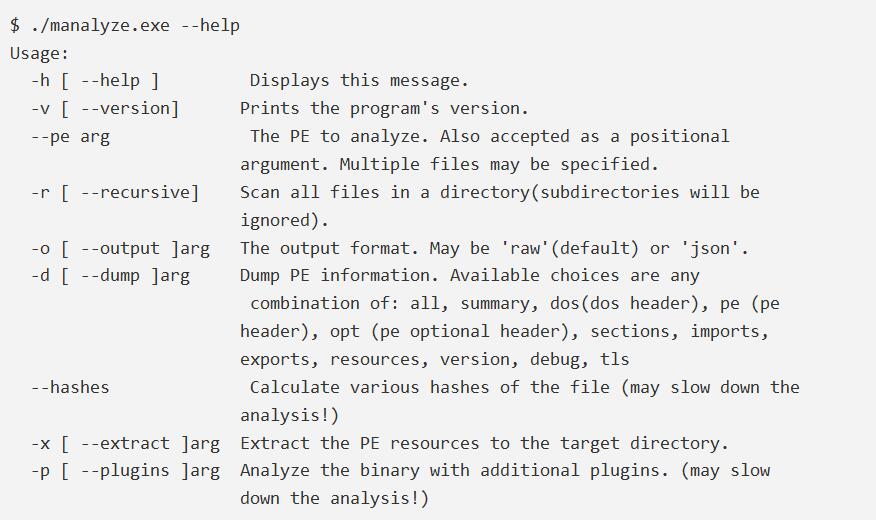Click the '-h [ --help ]' option
Screen dimensions: 876x520
(x=94, y=81)
